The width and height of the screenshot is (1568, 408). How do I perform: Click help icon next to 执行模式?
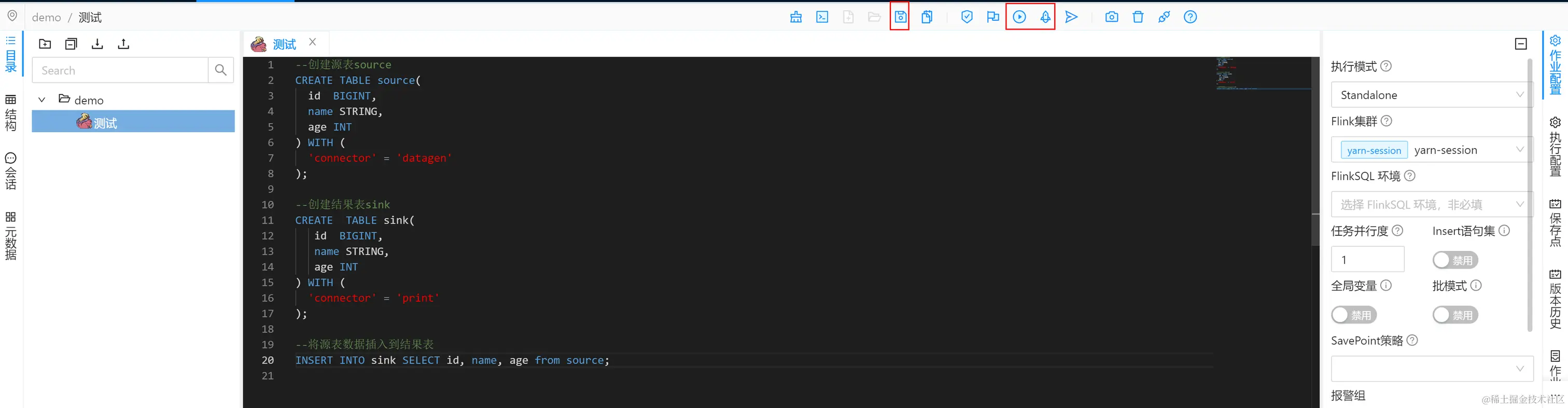[1386, 66]
